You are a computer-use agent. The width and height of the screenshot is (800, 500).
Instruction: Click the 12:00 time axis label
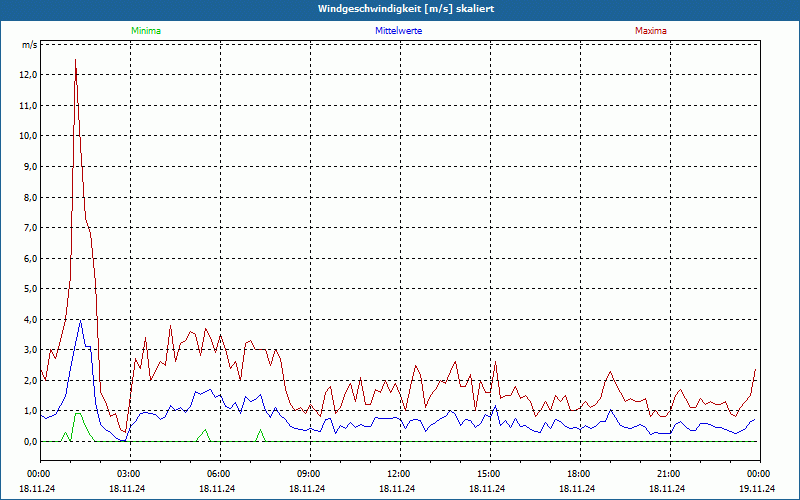coord(399,474)
